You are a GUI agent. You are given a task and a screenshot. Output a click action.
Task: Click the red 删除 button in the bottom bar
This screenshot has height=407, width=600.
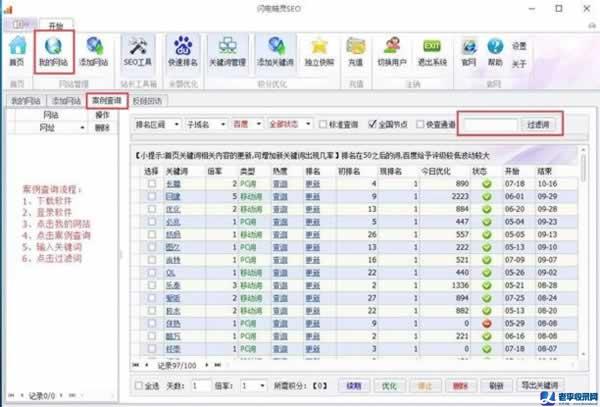460,386
